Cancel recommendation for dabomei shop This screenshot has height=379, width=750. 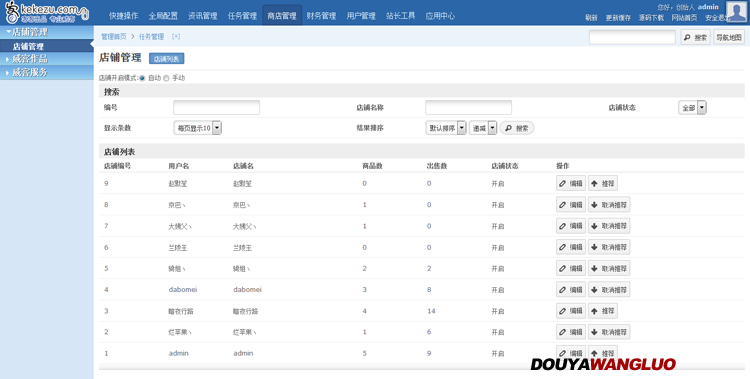[x=608, y=290]
